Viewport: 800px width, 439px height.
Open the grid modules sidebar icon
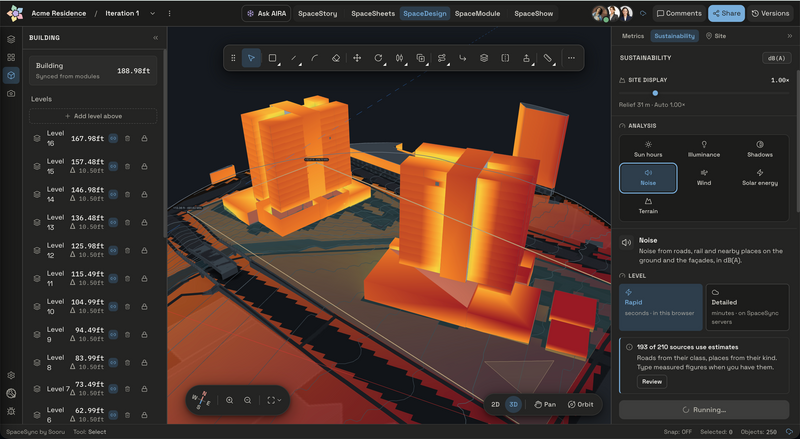11,57
